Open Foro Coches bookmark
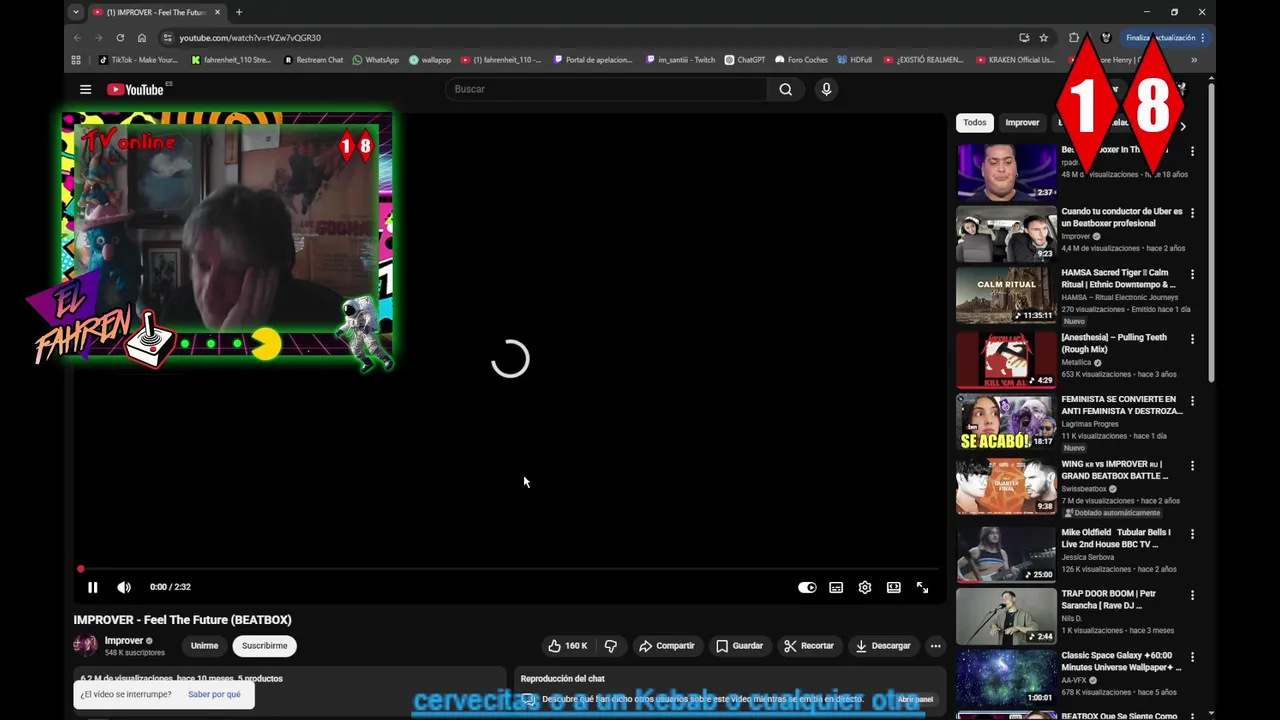The height and width of the screenshot is (720, 1280). pyautogui.click(x=801, y=60)
